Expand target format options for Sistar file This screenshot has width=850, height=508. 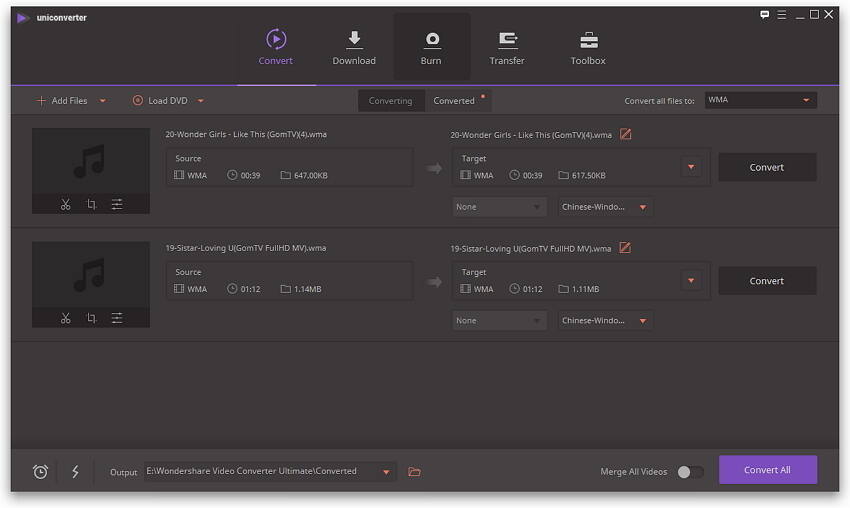tap(691, 280)
